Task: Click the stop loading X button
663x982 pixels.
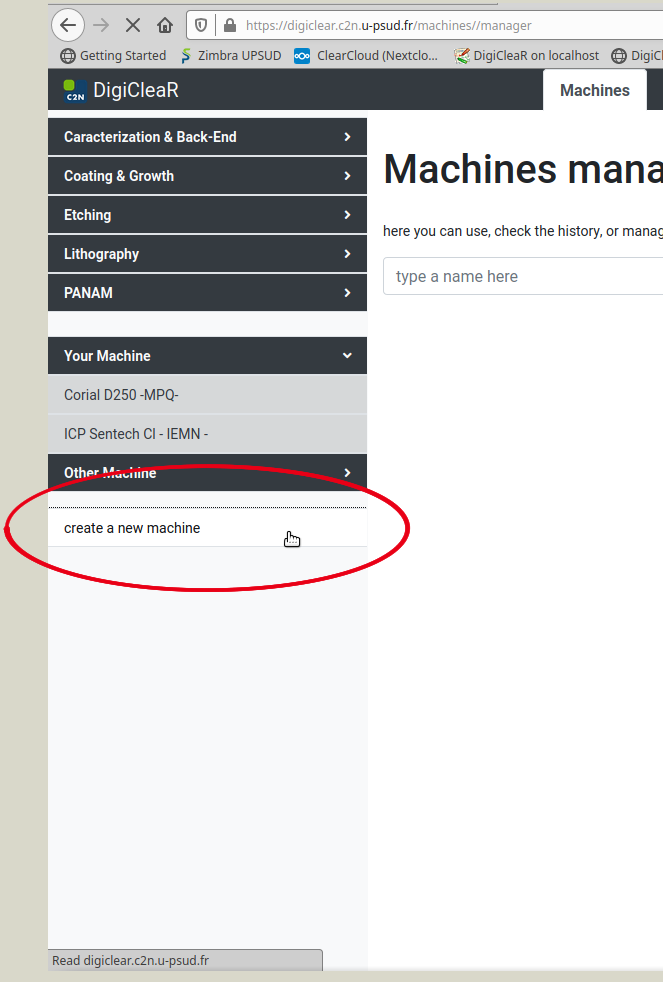Action: tap(132, 25)
